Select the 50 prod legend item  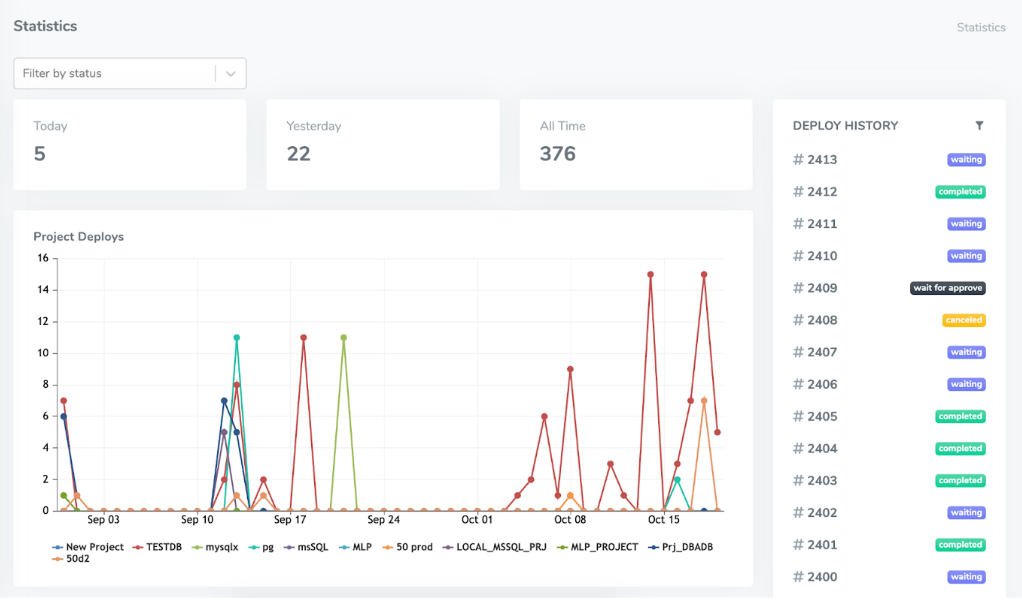click(x=408, y=547)
